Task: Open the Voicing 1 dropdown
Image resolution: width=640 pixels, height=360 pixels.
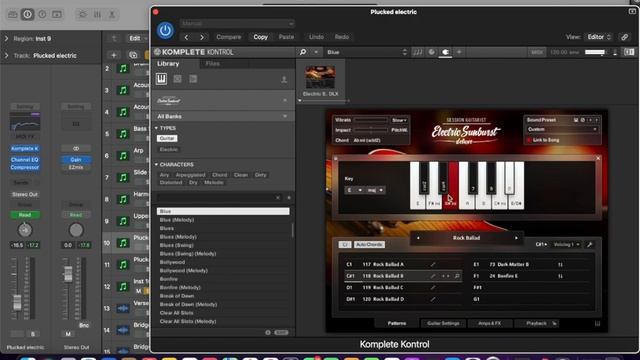Action: (x=567, y=244)
